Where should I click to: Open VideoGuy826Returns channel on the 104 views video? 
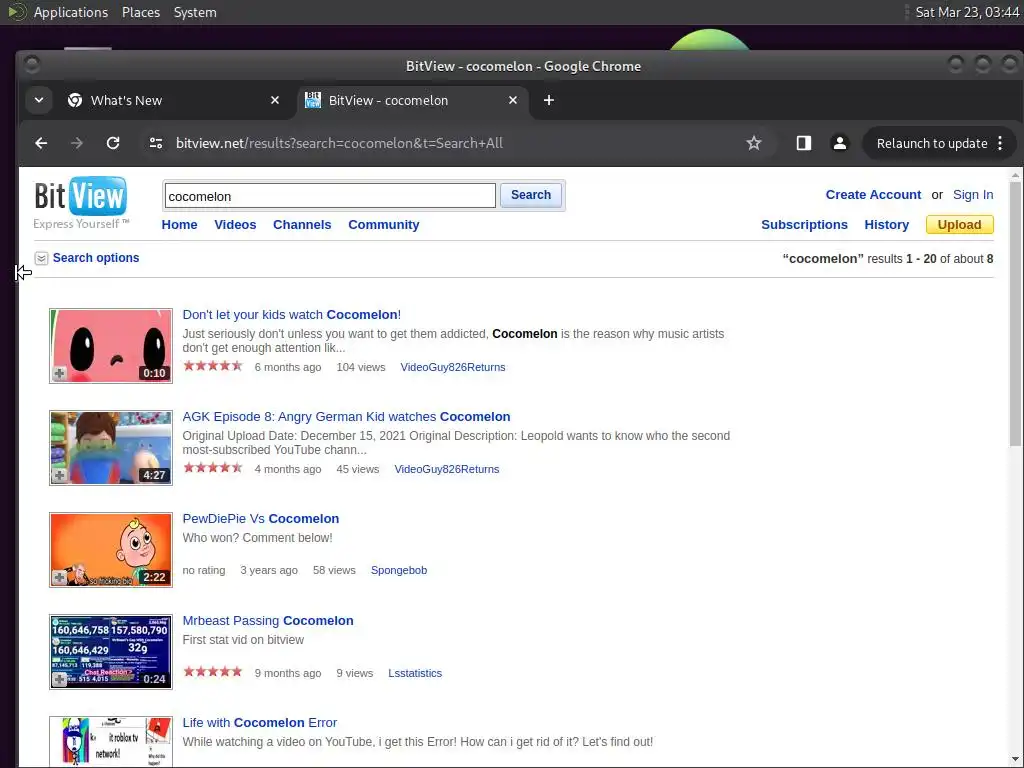click(x=453, y=367)
